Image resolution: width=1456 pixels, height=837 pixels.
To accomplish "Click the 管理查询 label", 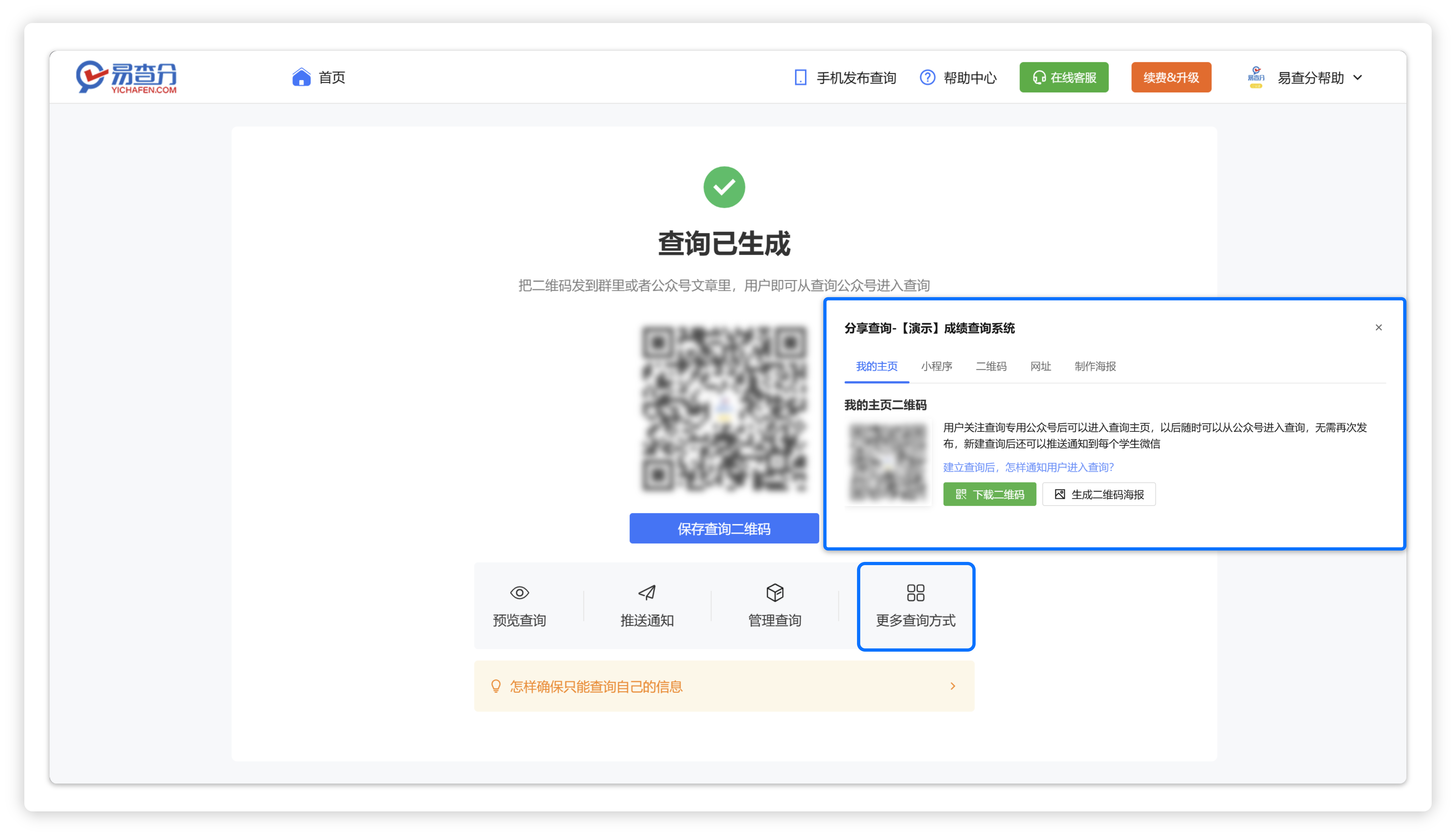I will click(x=775, y=620).
